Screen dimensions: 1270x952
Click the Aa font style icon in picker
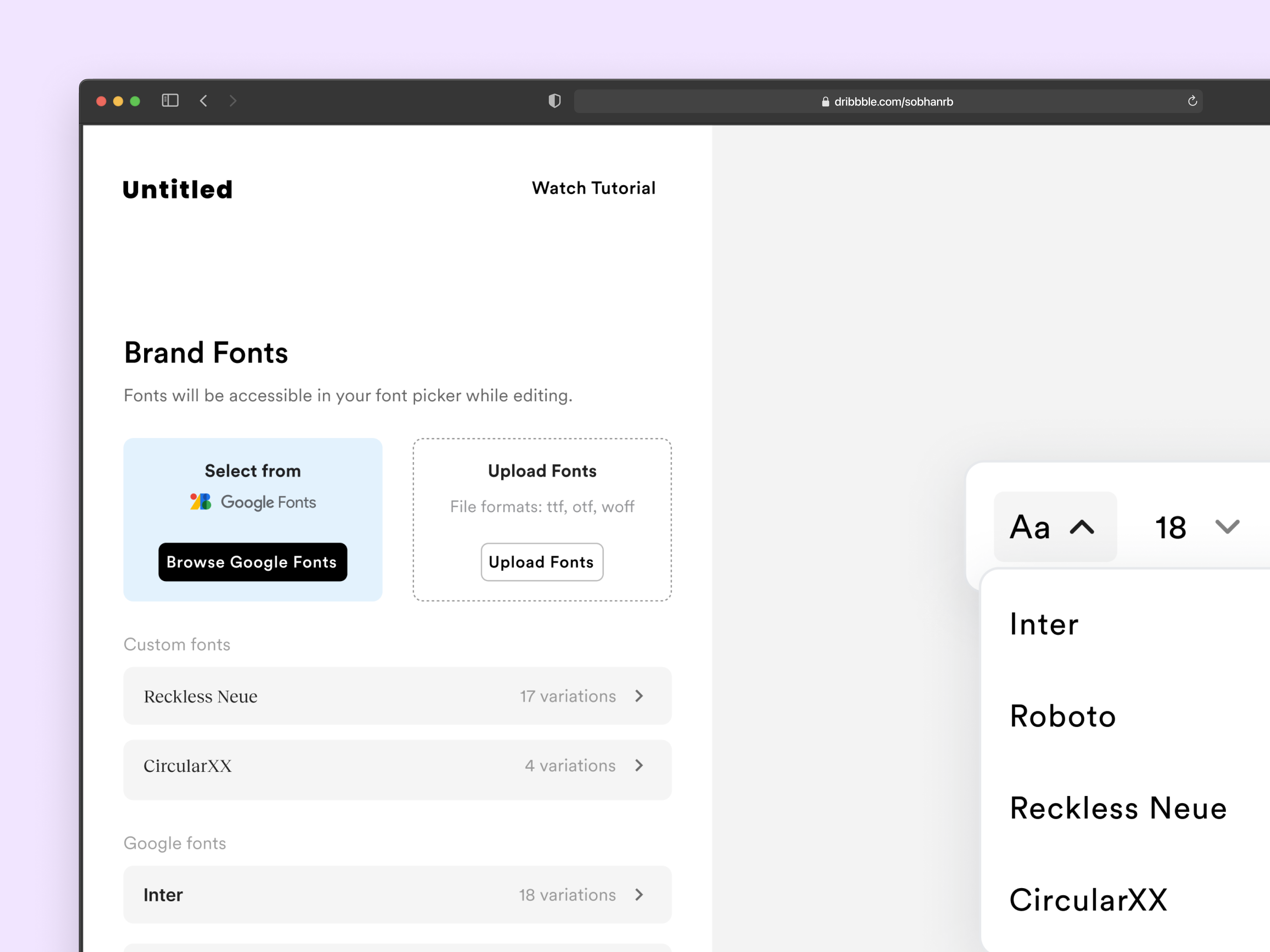[x=1030, y=527]
